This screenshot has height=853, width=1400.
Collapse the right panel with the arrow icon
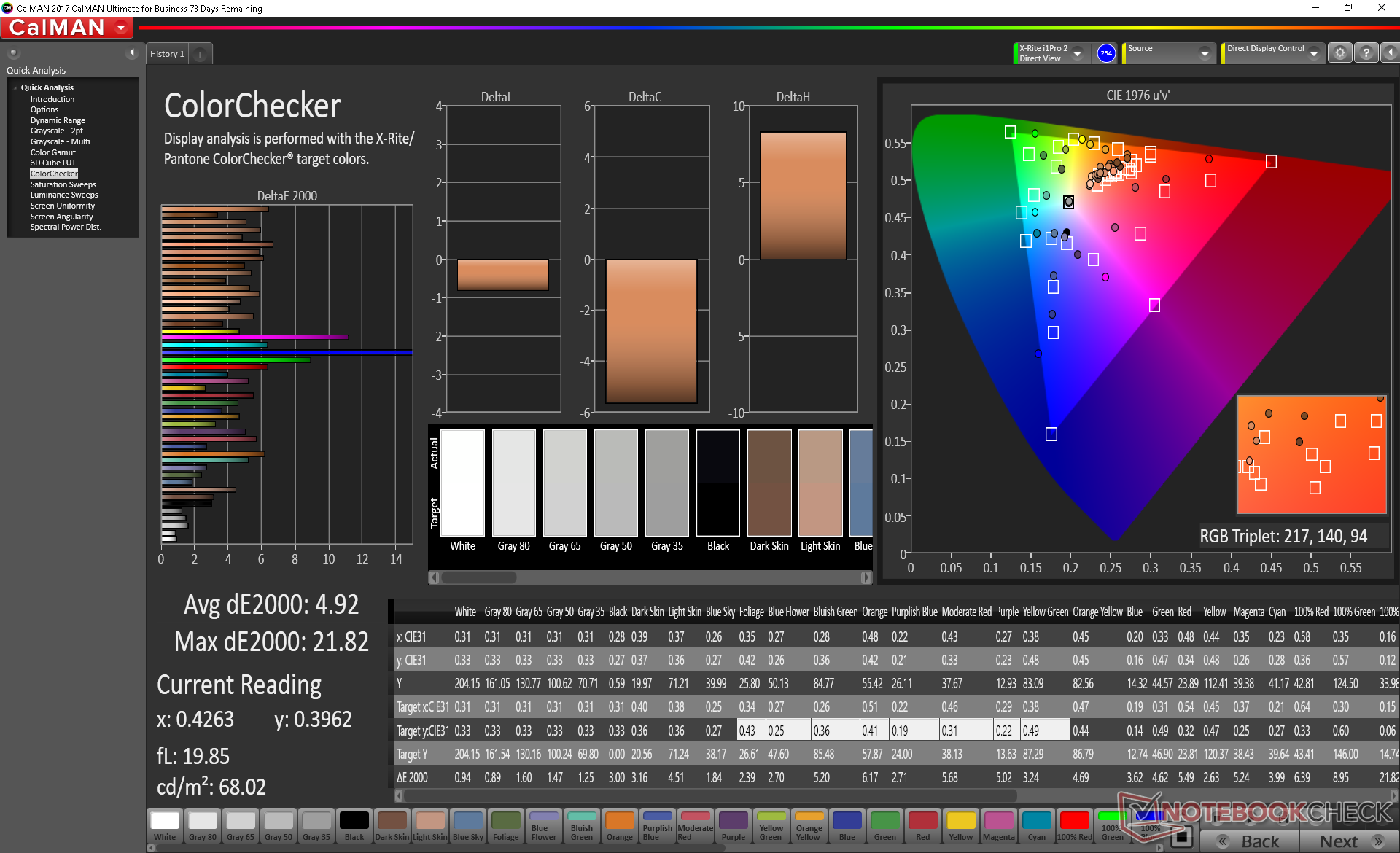(x=1390, y=53)
